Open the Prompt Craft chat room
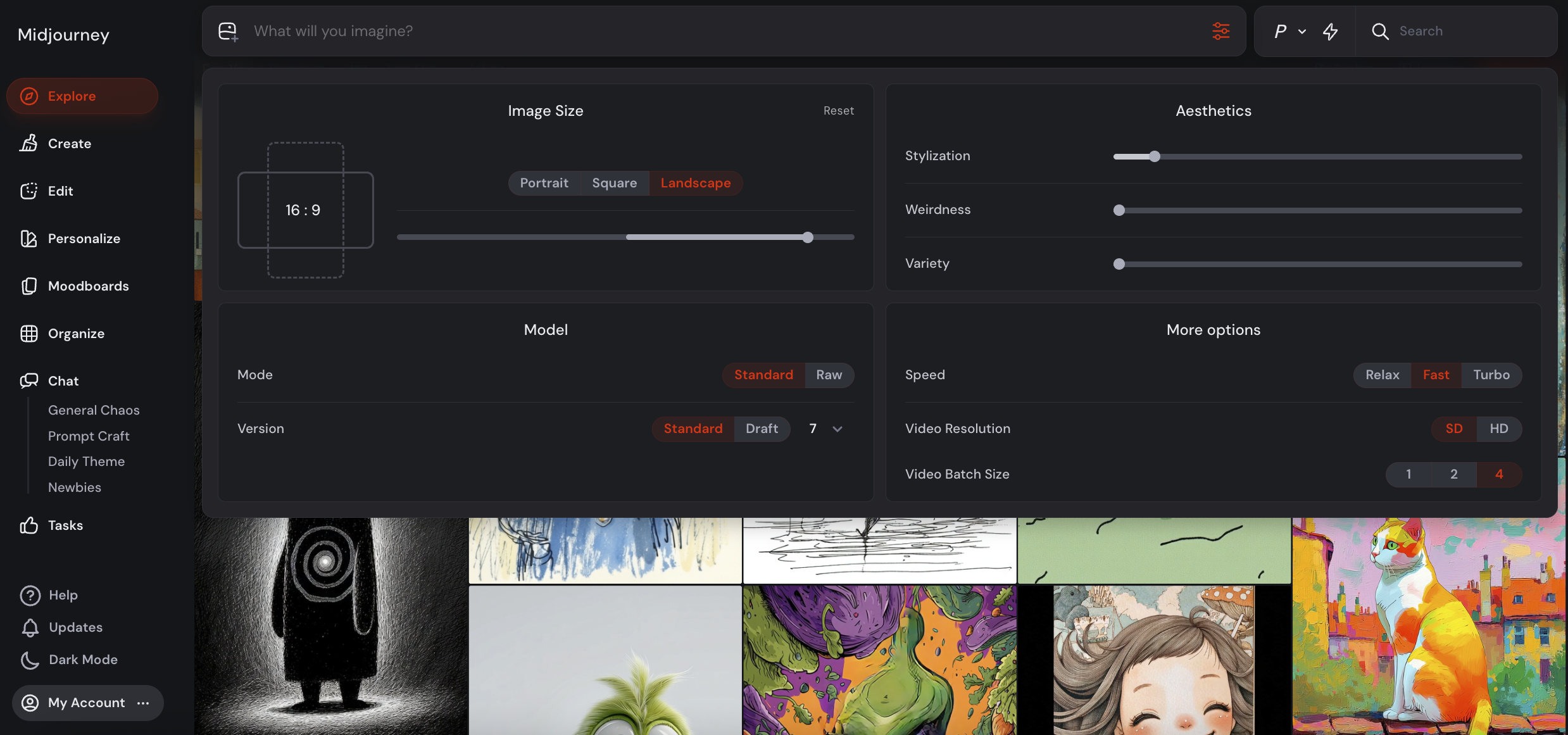 [89, 436]
